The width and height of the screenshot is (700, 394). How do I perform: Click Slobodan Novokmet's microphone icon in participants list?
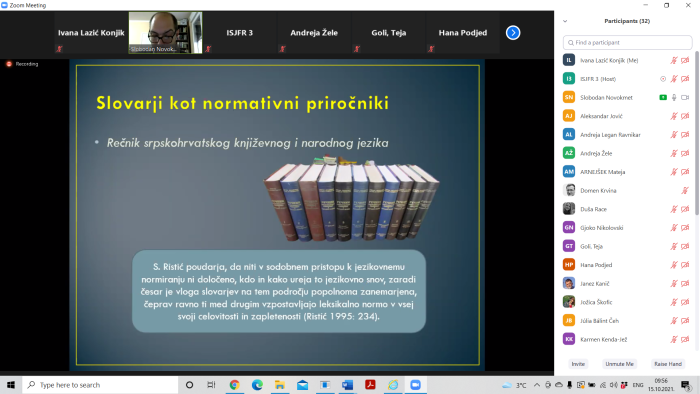tap(674, 97)
